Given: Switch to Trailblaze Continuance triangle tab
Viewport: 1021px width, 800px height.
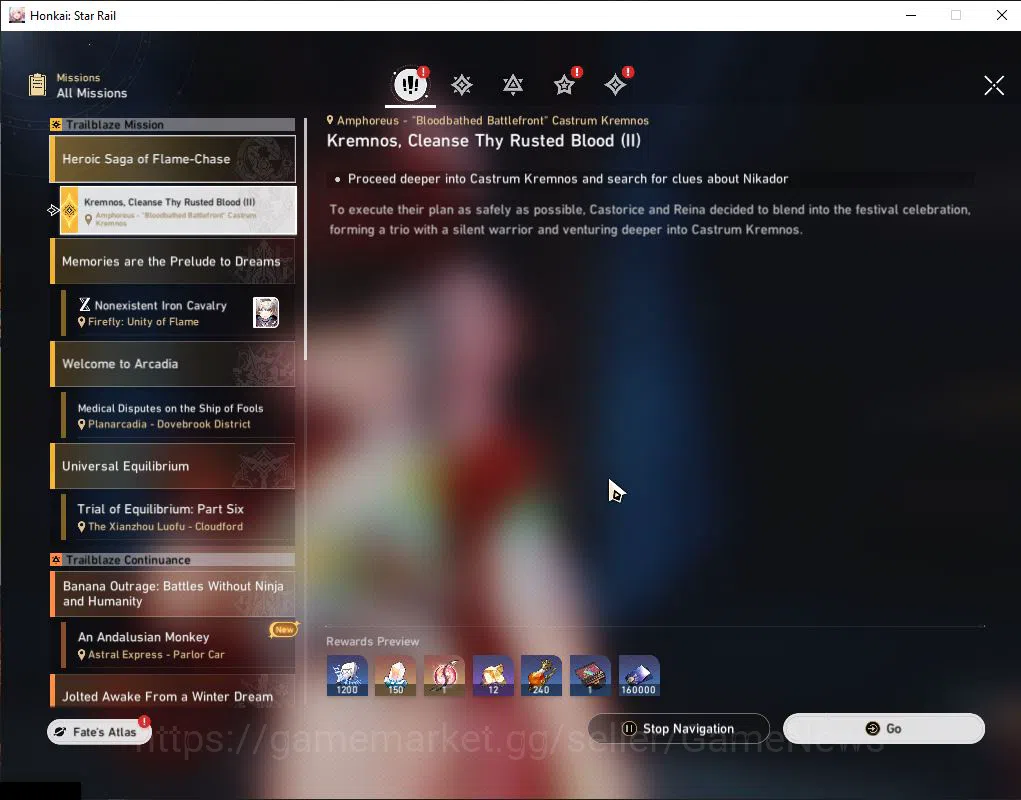Looking at the screenshot, I should [x=513, y=85].
